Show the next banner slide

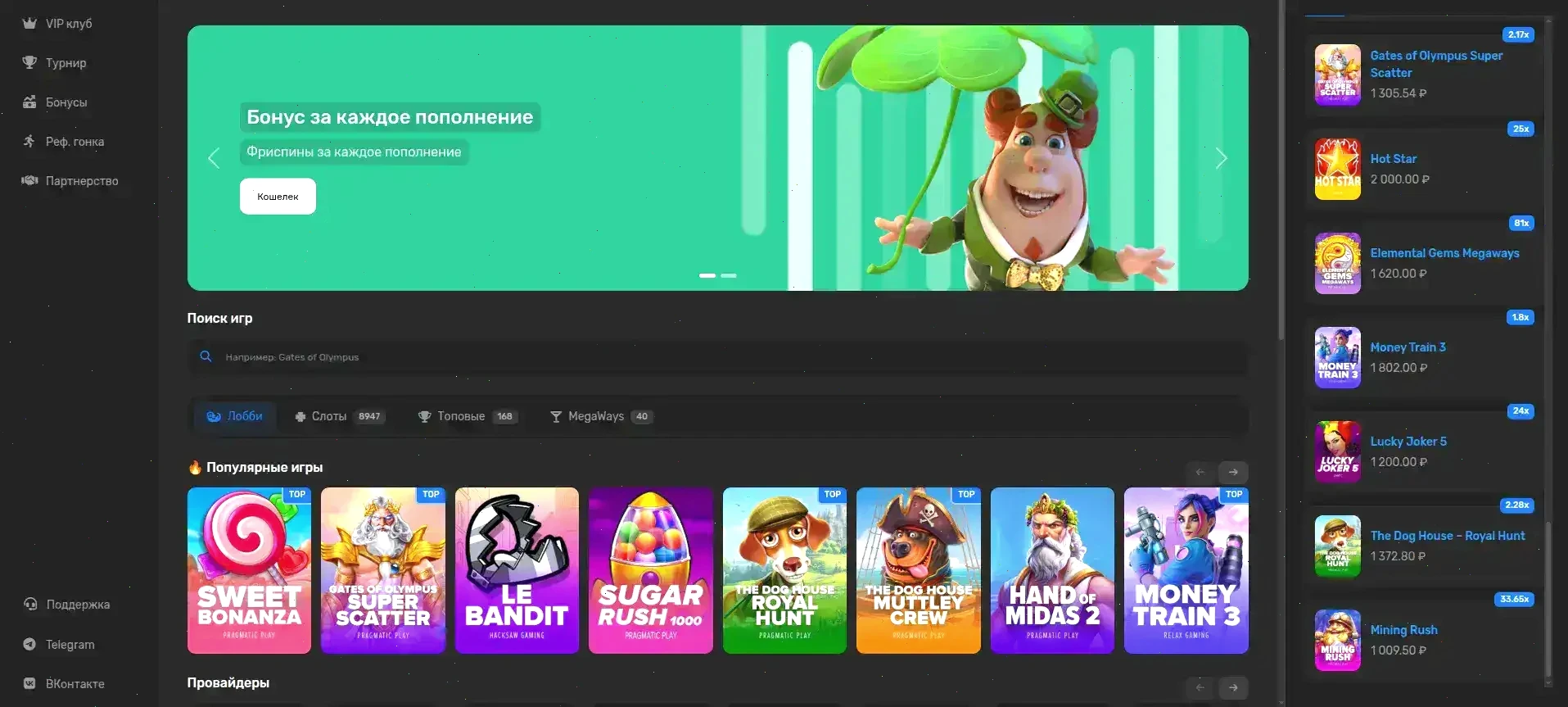(1221, 158)
